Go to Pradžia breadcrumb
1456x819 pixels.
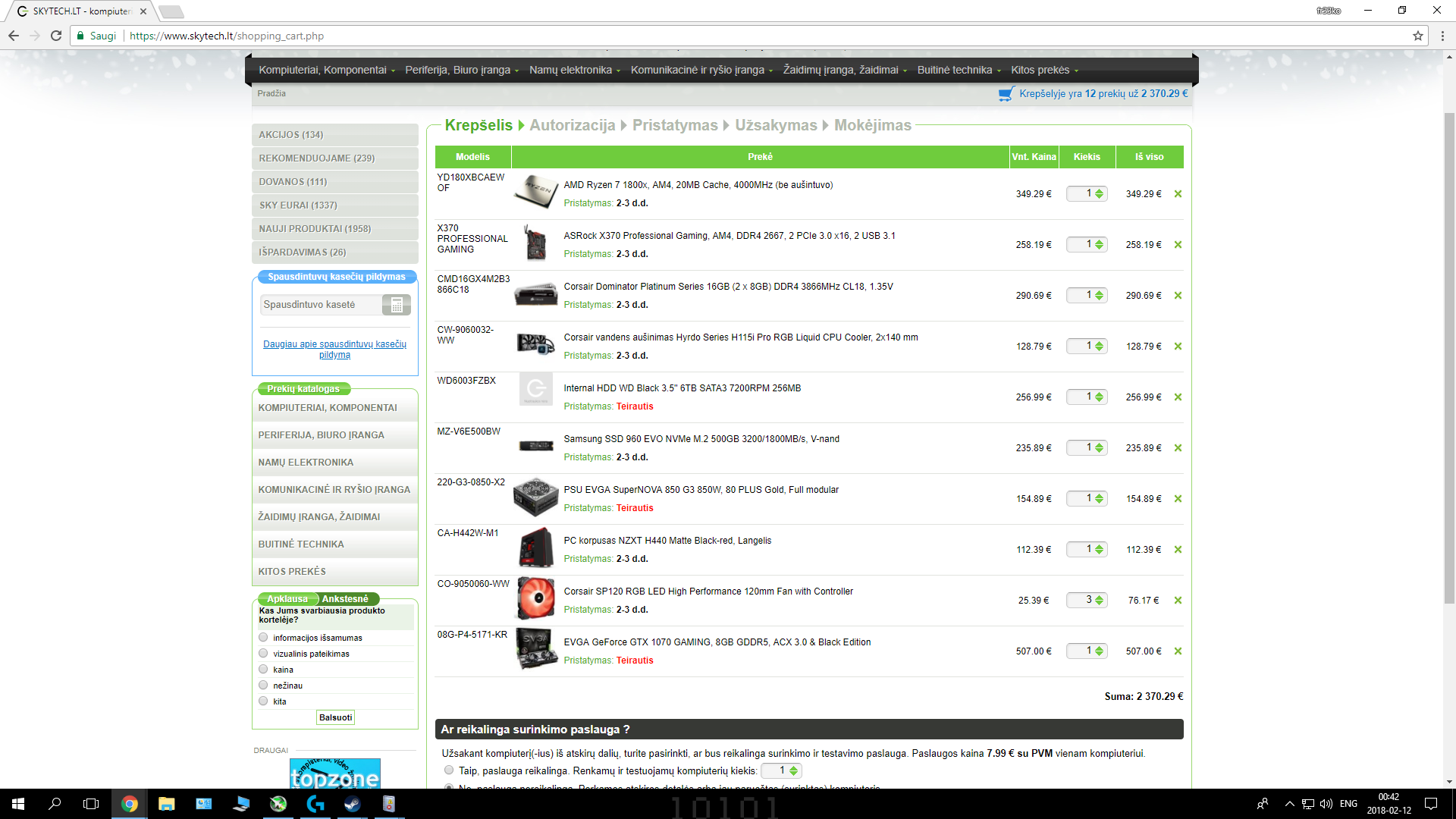(271, 93)
